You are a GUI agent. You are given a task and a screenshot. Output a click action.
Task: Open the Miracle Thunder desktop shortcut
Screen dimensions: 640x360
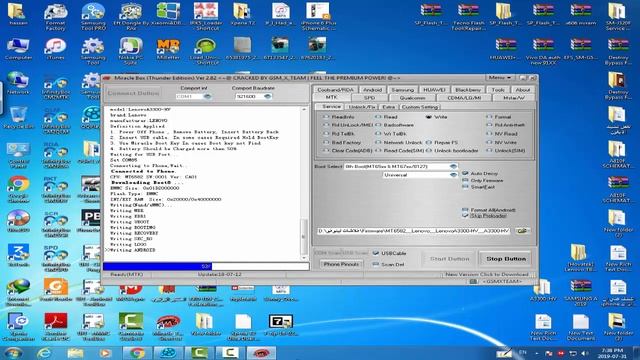(x=168, y=327)
